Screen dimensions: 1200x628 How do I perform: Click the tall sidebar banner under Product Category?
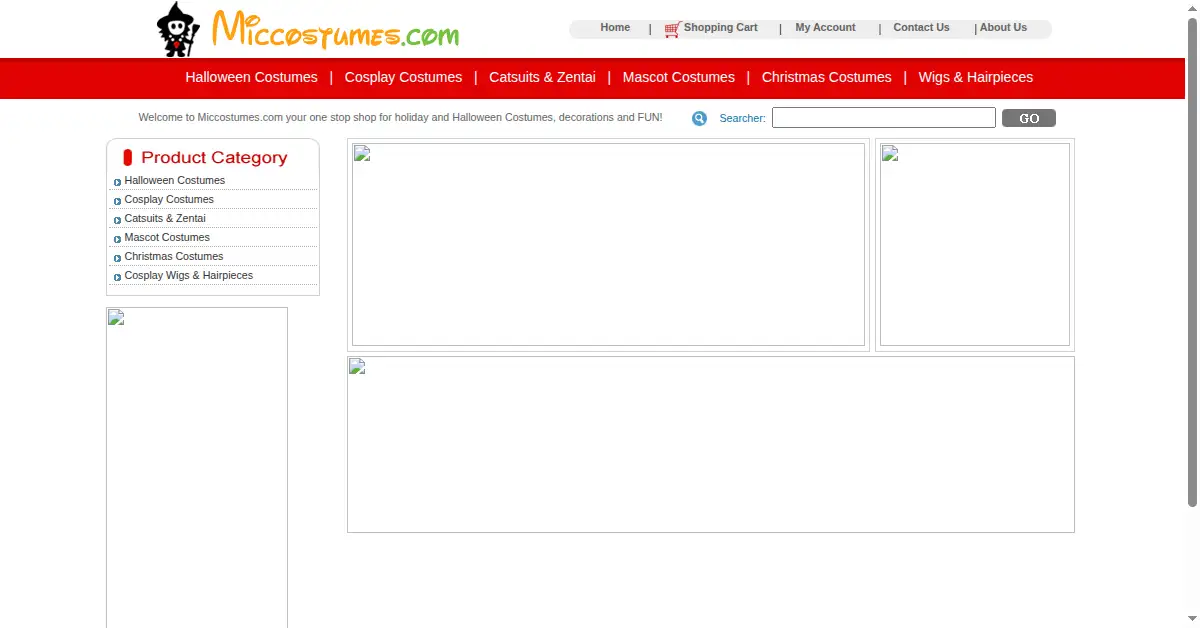click(197, 468)
